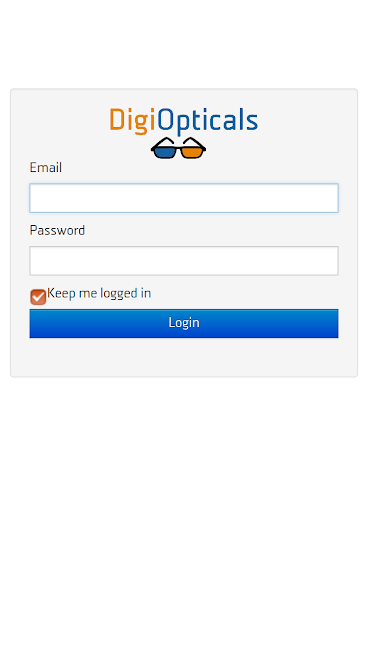The image size is (368, 654).
Task: Toggle via the "Keep me logged in" label text
Action: (99, 294)
